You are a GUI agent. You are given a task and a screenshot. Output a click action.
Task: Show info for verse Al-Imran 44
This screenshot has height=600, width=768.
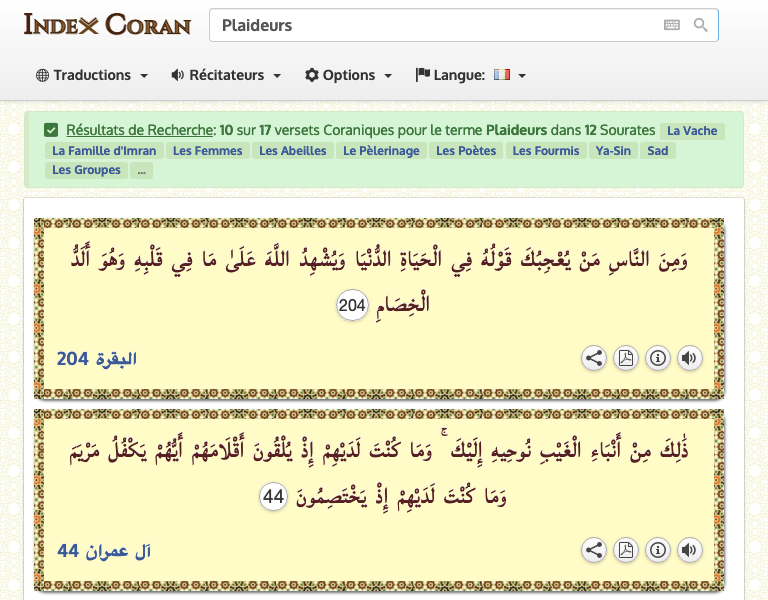tap(657, 549)
